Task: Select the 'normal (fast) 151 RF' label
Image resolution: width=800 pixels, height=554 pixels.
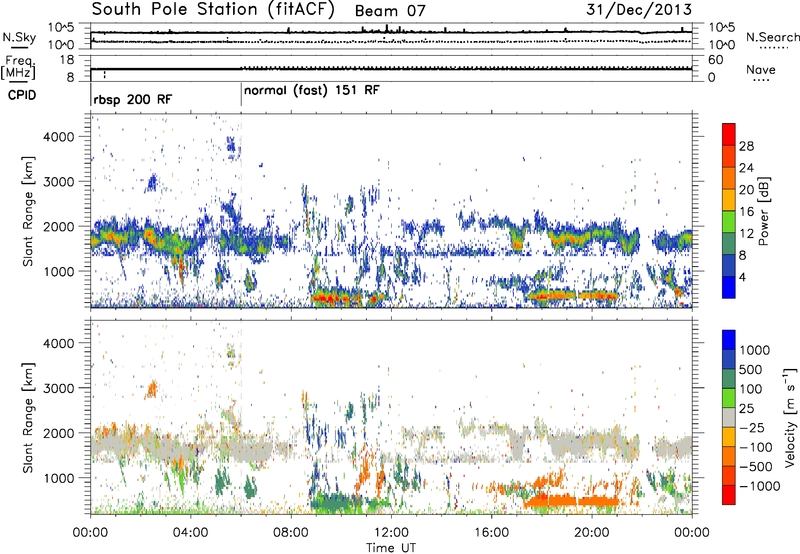Action: (x=312, y=91)
